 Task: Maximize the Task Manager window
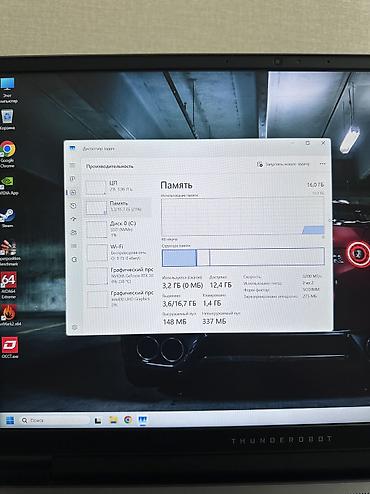[308, 143]
